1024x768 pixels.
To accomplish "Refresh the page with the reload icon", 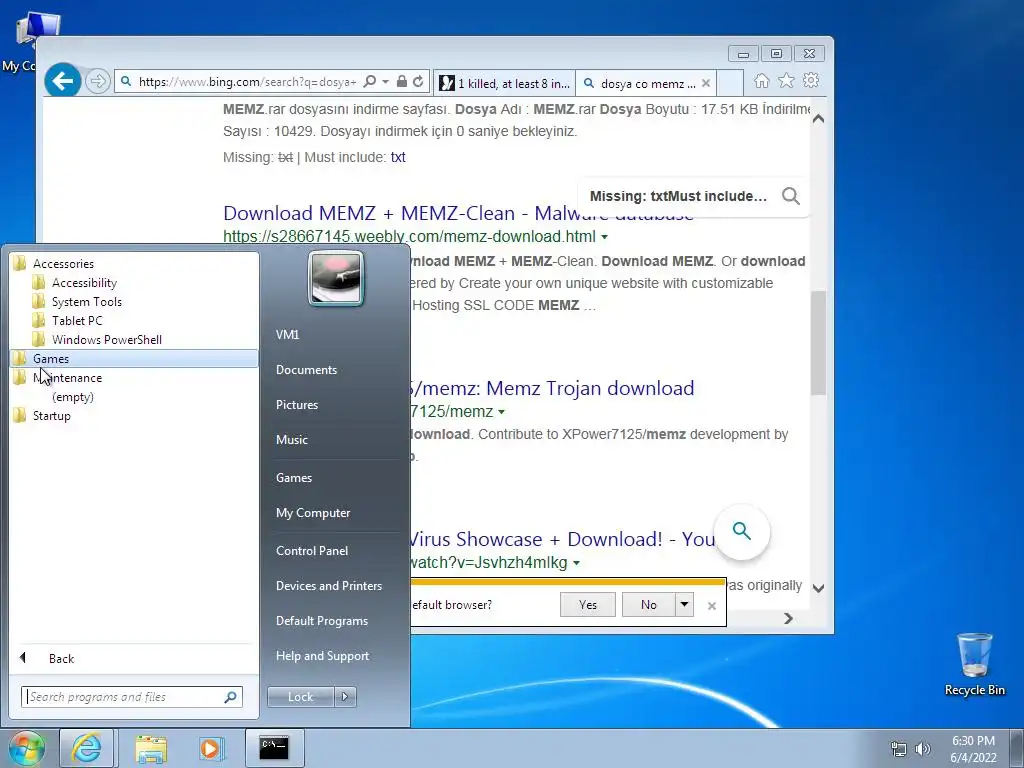I will (x=418, y=82).
